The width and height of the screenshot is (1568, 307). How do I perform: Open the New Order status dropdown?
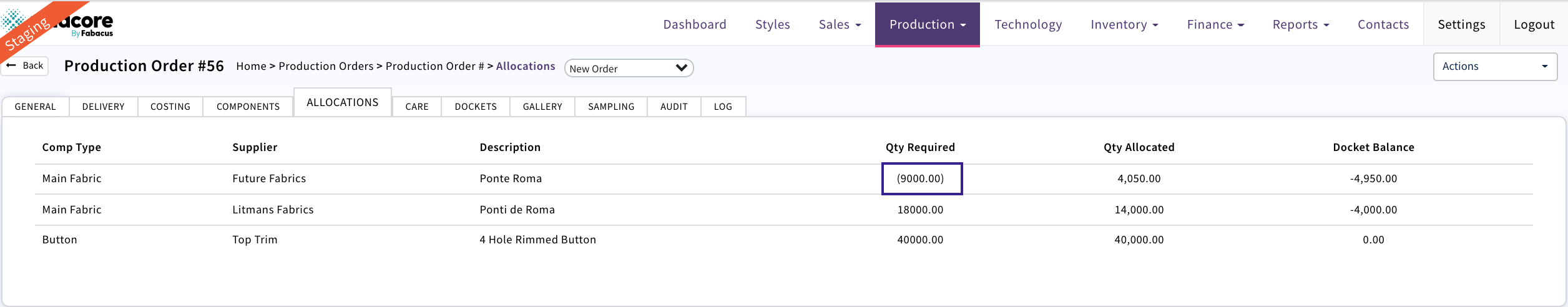tap(628, 68)
